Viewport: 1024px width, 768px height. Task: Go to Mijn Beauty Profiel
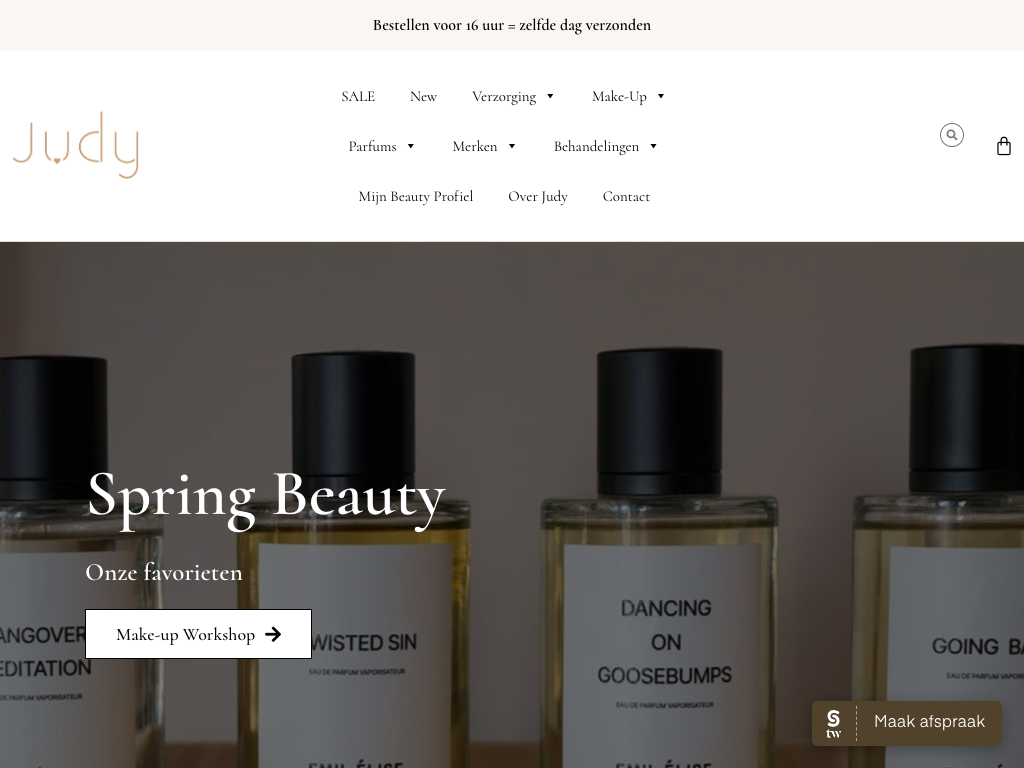[x=416, y=197]
